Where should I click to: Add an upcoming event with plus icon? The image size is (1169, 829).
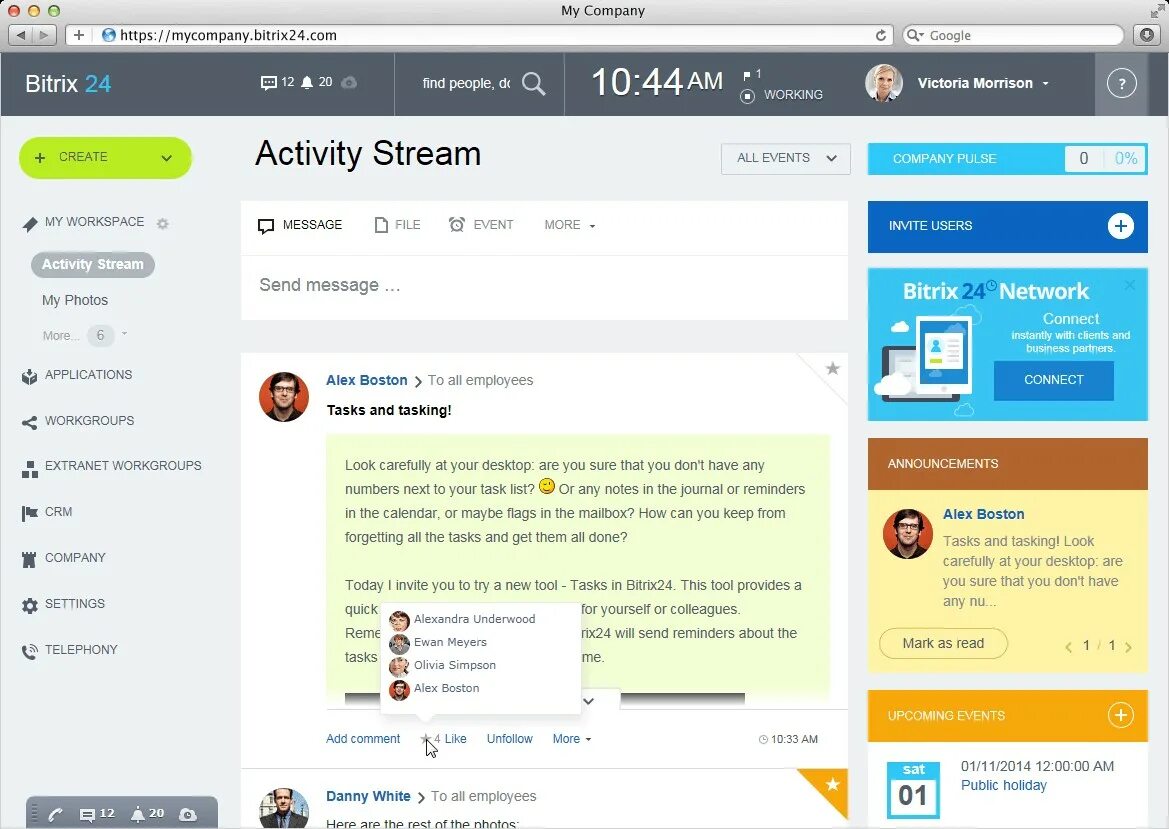(x=1121, y=716)
